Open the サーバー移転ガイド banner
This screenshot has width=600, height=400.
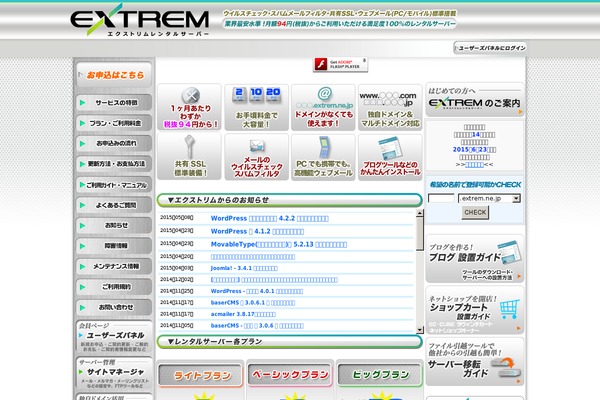pos(474,362)
